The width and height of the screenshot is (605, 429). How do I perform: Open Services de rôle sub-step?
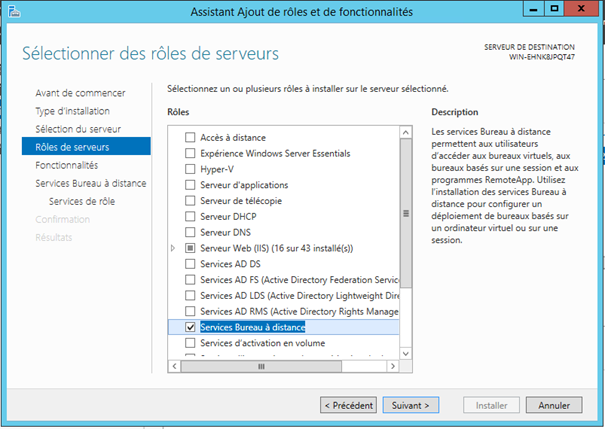click(82, 201)
